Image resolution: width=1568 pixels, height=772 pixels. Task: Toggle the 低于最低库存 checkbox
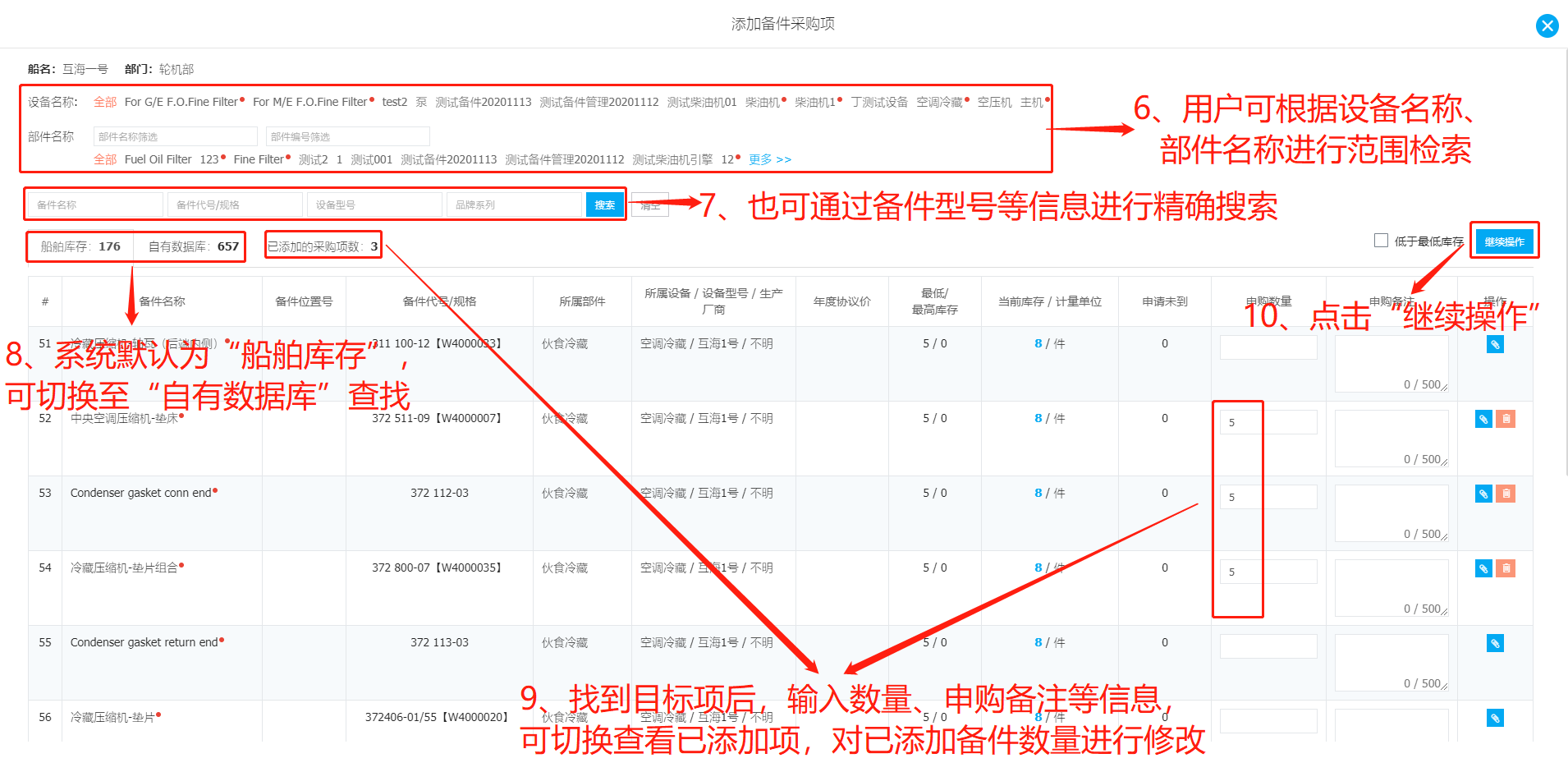pyautogui.click(x=1381, y=241)
